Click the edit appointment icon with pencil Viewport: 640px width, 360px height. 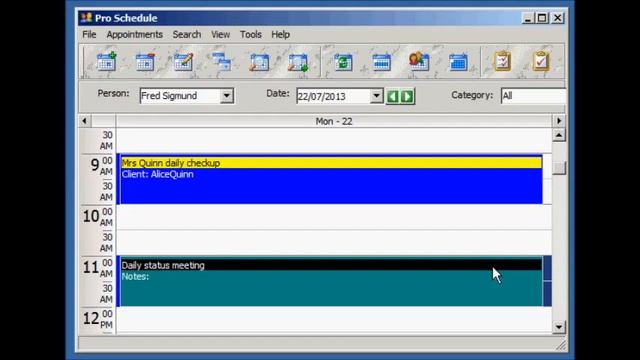[x=183, y=62]
